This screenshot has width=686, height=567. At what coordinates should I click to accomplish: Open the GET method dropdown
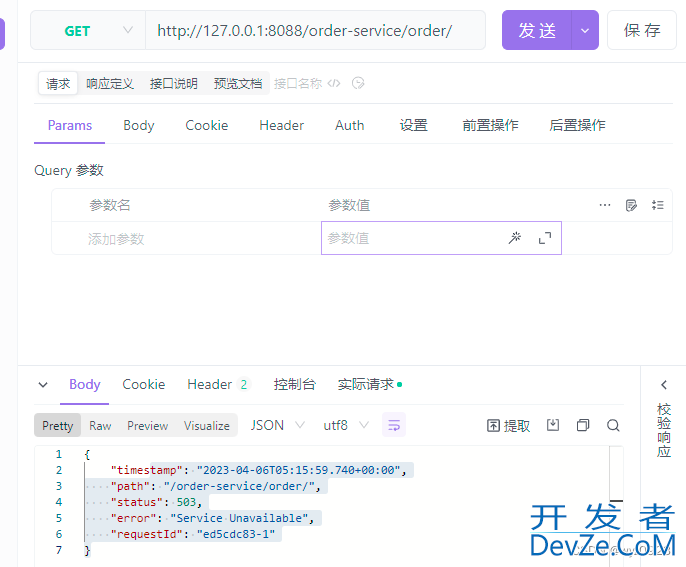tap(88, 31)
